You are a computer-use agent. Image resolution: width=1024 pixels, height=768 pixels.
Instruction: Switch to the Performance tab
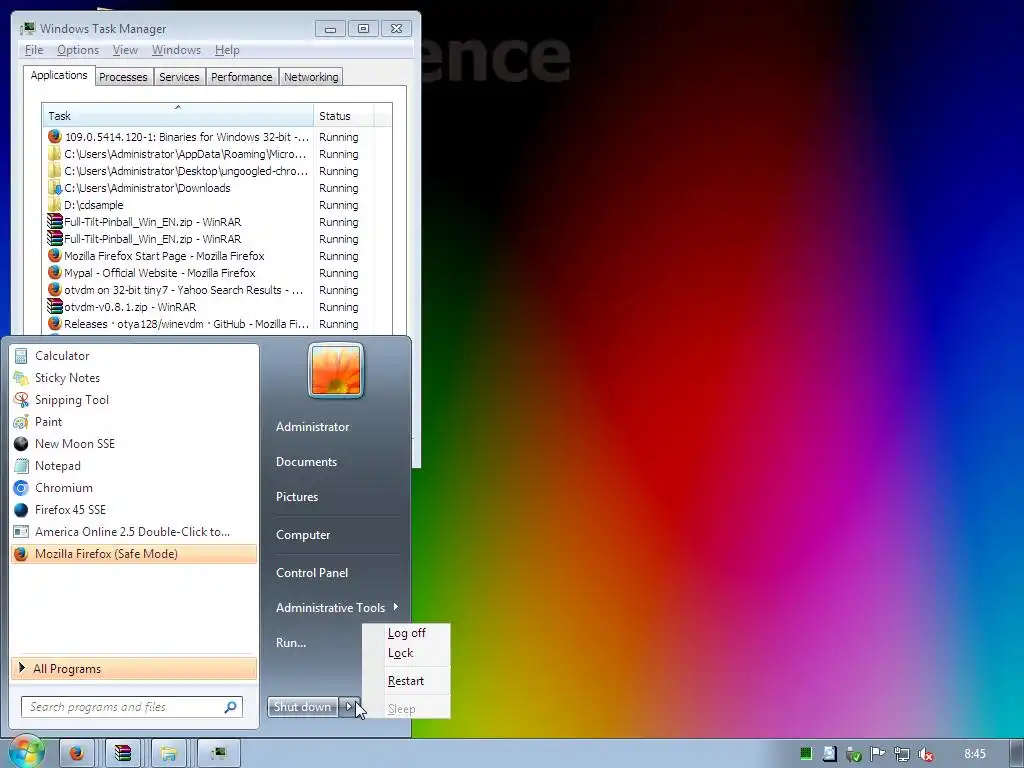(x=242, y=77)
